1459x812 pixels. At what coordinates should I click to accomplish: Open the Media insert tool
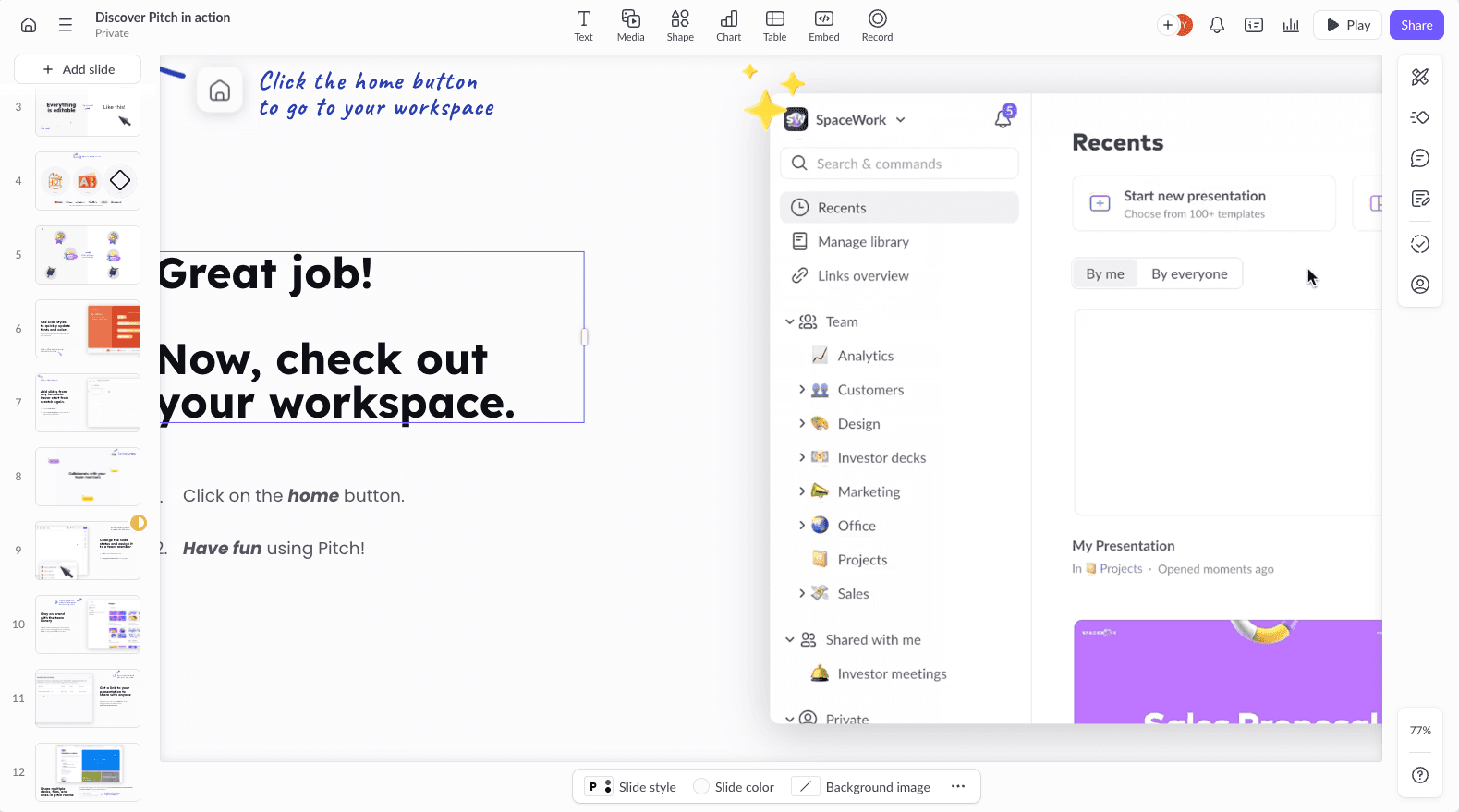pyautogui.click(x=630, y=26)
